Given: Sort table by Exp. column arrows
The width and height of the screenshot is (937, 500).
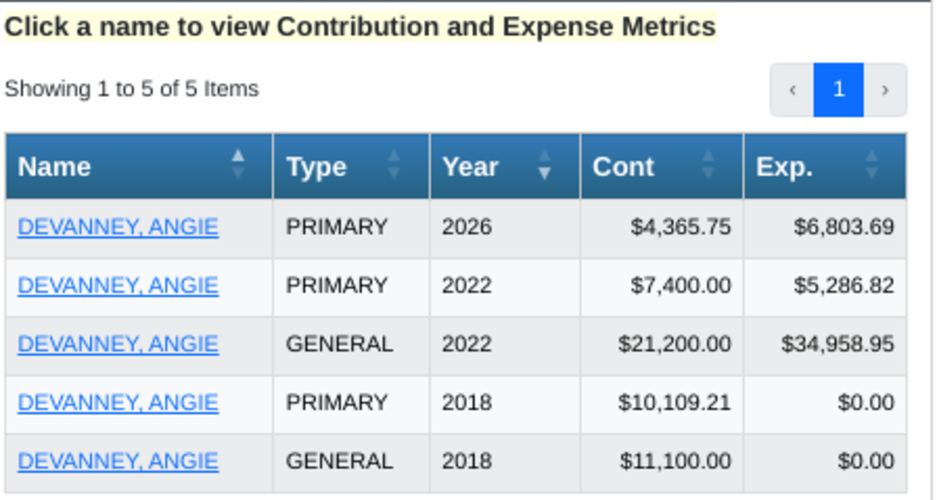Looking at the screenshot, I should (871, 164).
